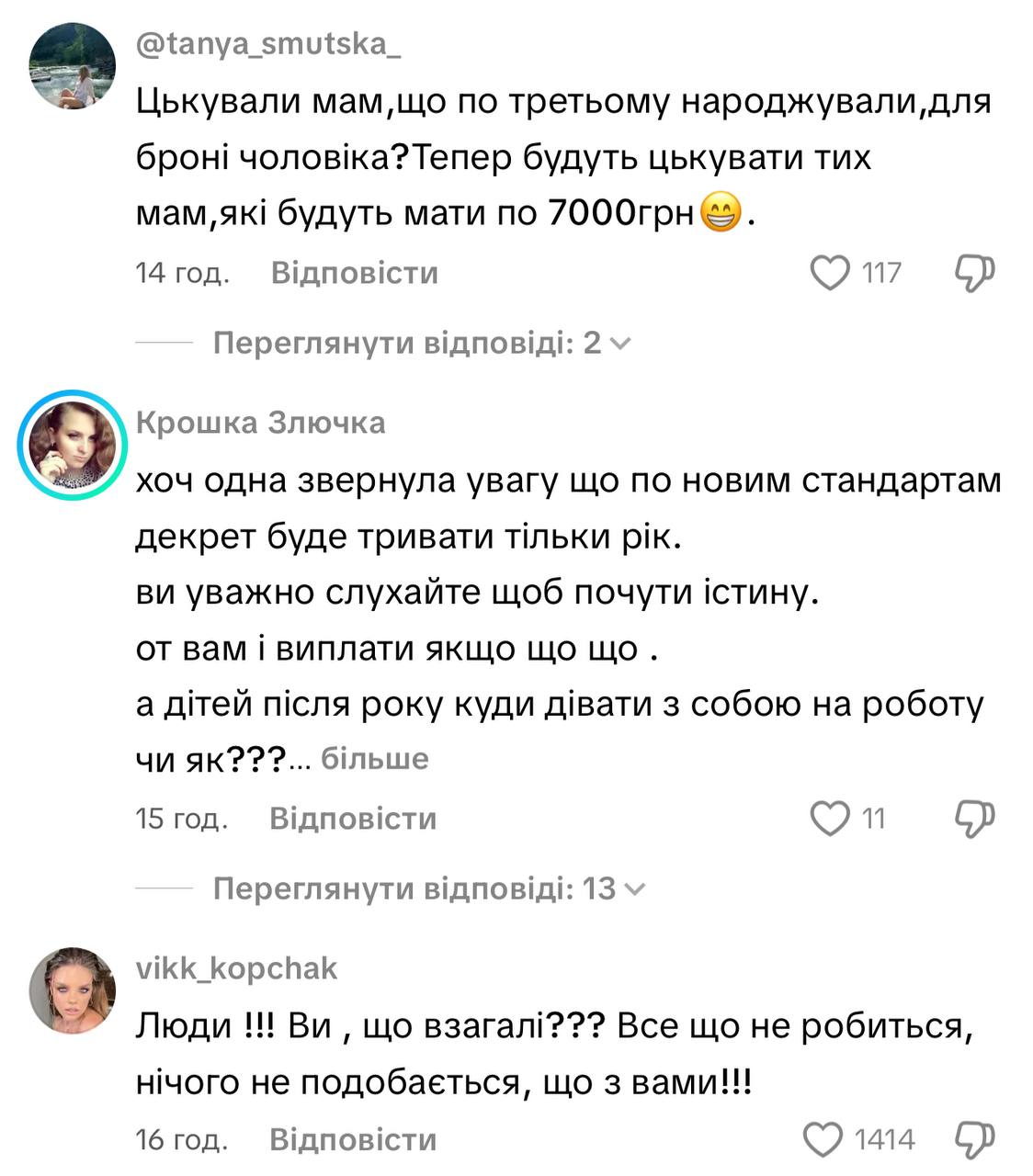This screenshot has width=1033, height=1176.
Task: Like the tanya_smutska_ comment with heart icon
Action: (x=830, y=273)
